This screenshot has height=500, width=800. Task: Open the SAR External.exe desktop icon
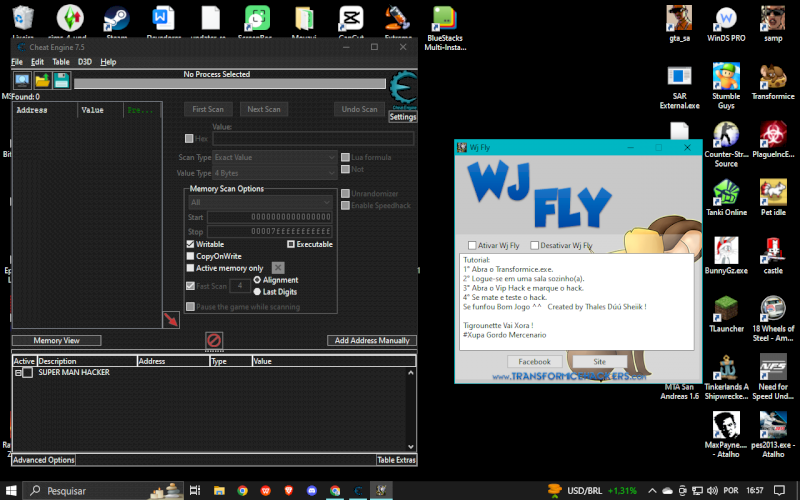[679, 87]
